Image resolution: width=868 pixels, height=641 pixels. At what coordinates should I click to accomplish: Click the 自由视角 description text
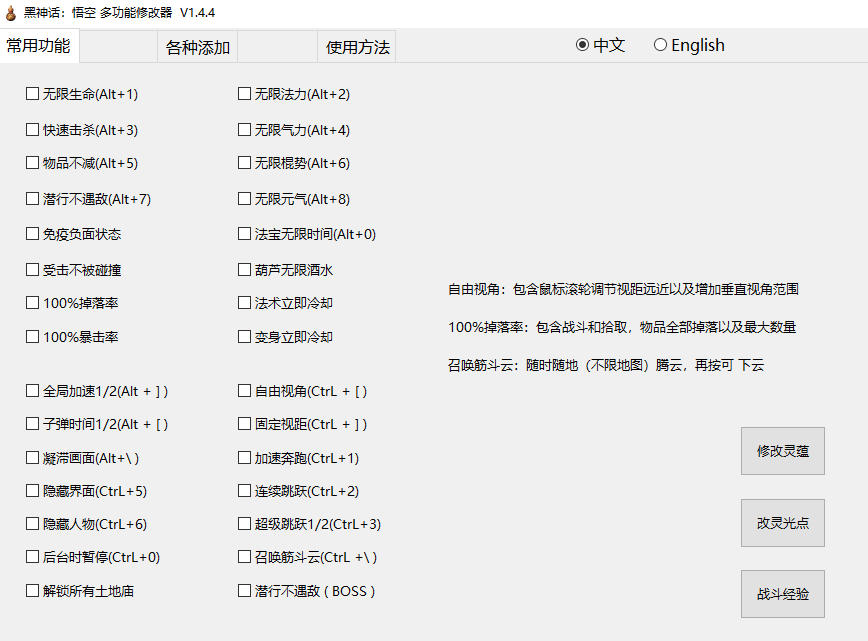coord(623,290)
